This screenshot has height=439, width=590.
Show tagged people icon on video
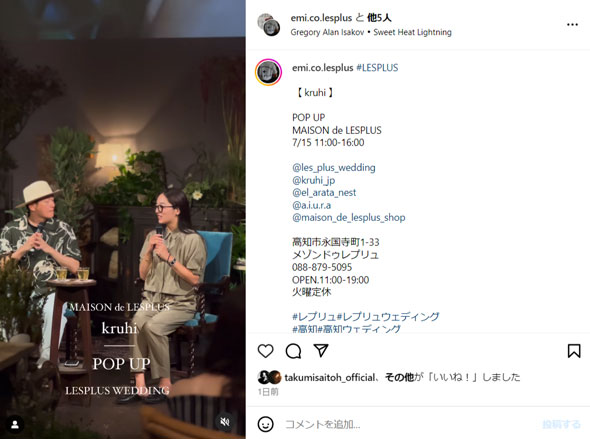pyautogui.click(x=15, y=425)
